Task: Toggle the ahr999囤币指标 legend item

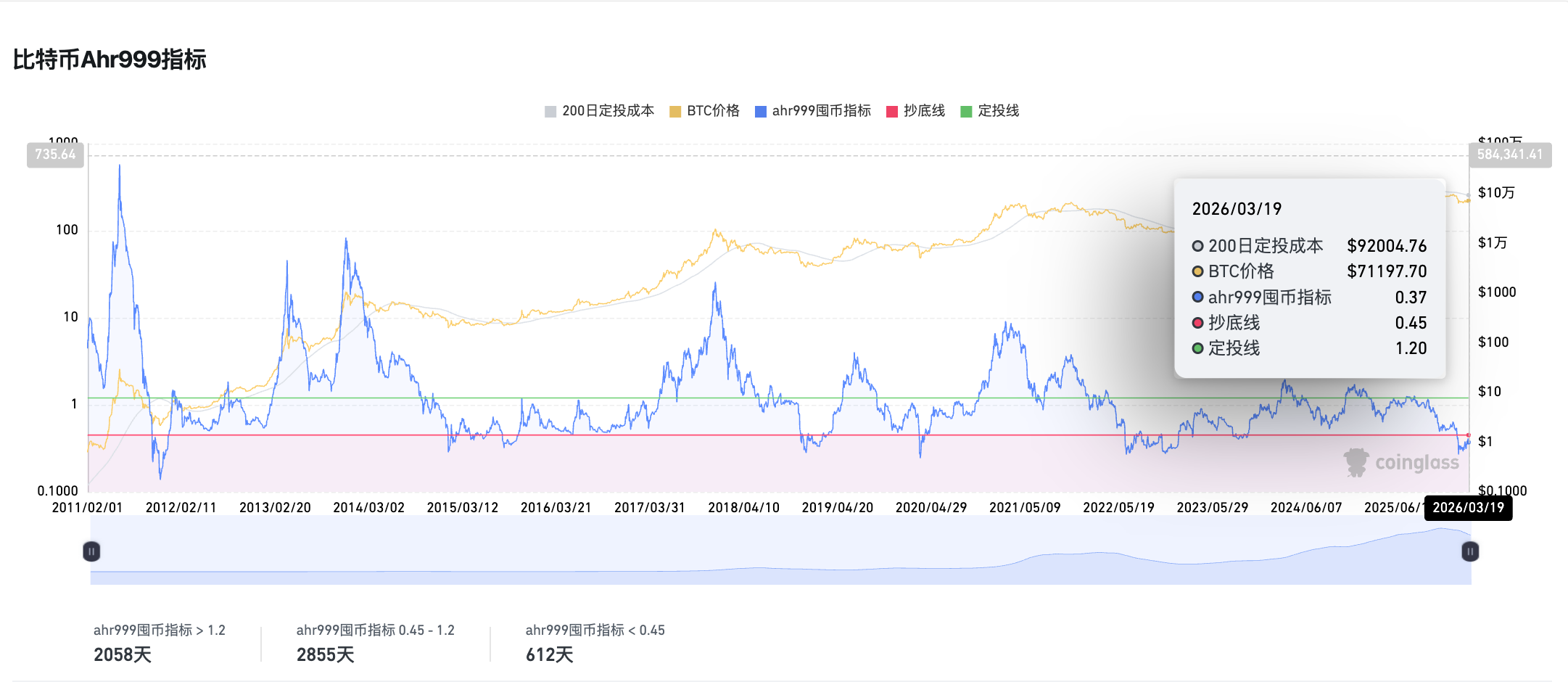Action: click(813, 110)
